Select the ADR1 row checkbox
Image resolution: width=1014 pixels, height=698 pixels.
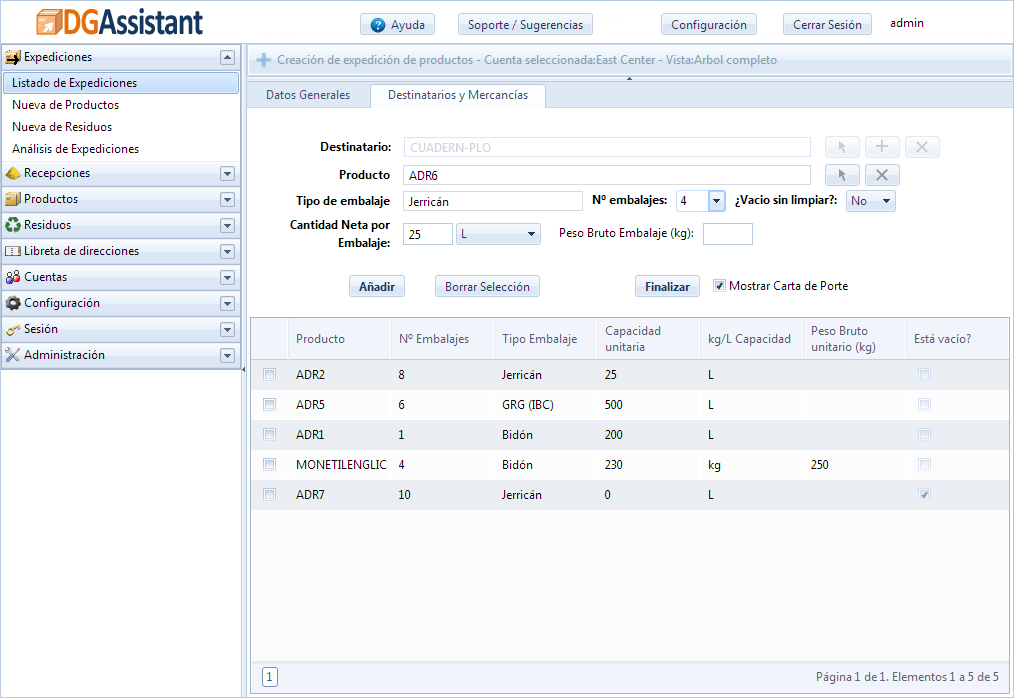[270, 434]
